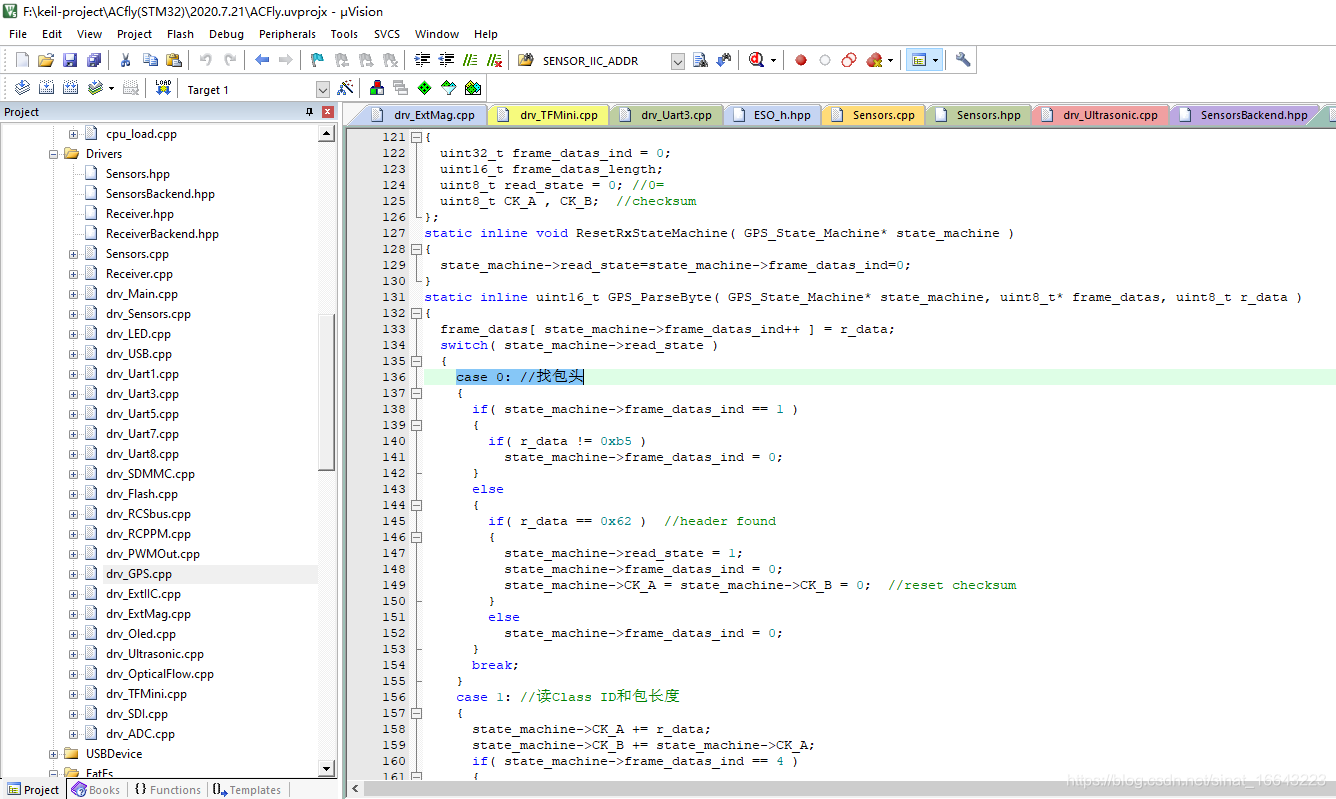Insert a bookmark with the flag icon

(x=317, y=60)
